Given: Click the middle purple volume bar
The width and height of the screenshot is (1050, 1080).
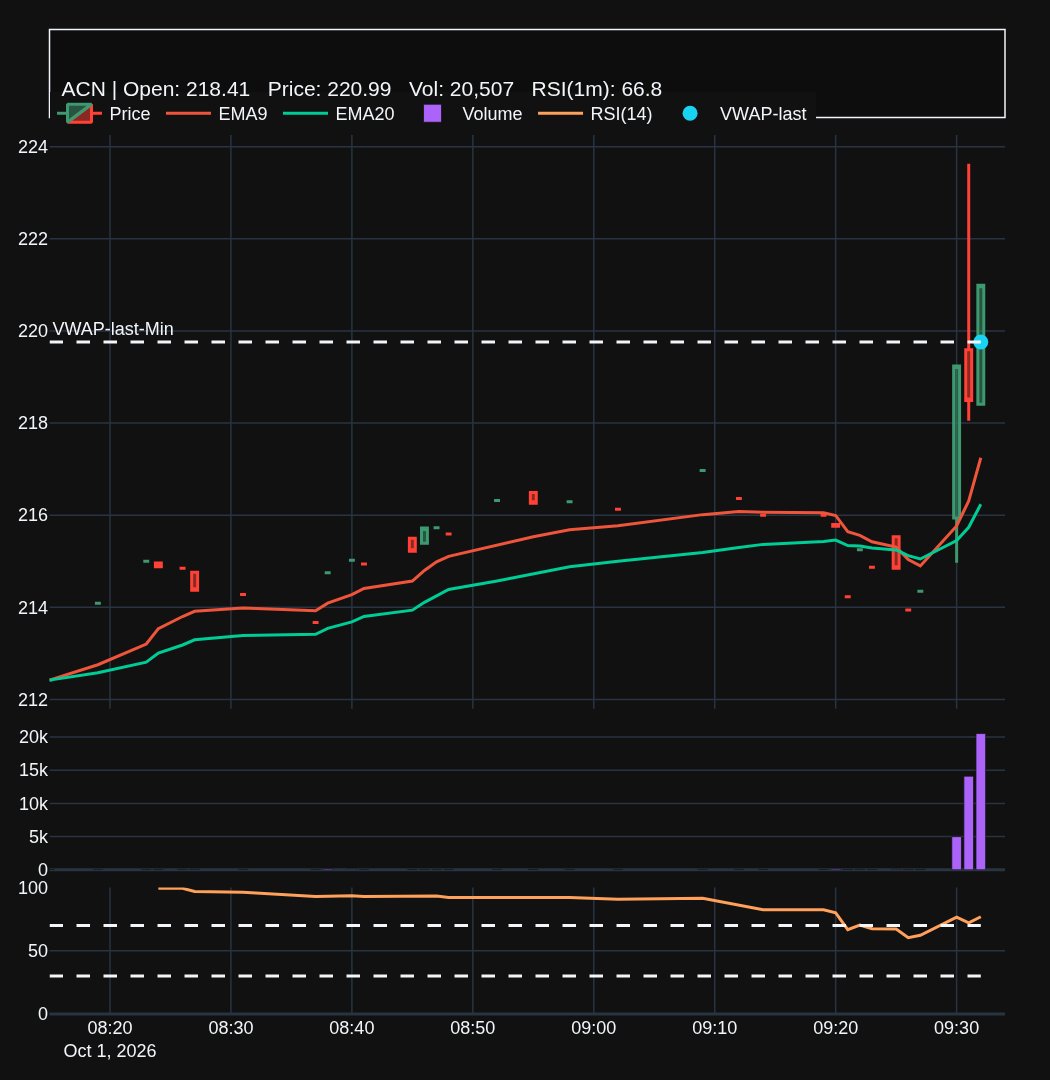Looking at the screenshot, I should tap(969, 823).
